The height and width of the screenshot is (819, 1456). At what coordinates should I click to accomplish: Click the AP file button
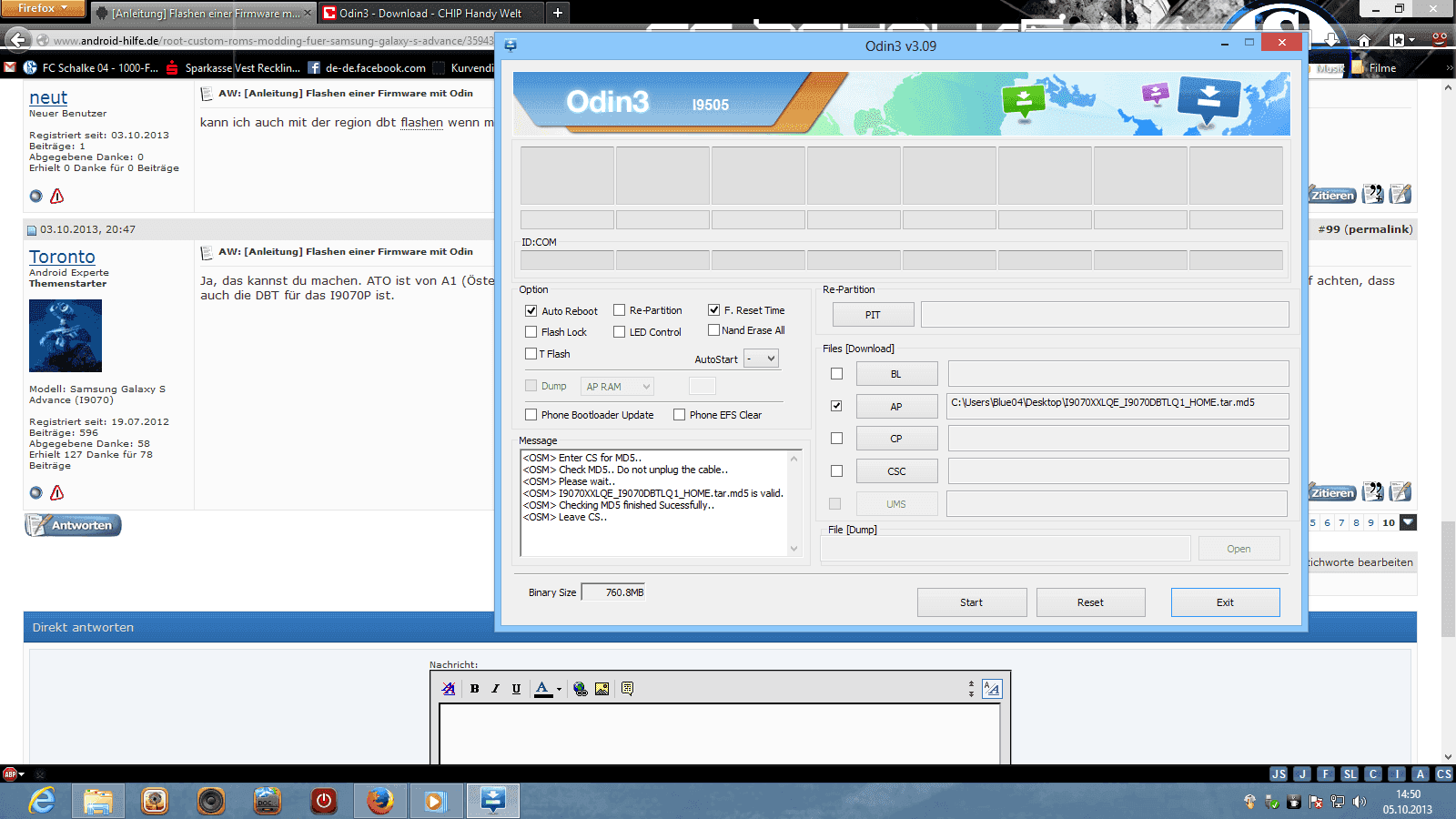896,407
